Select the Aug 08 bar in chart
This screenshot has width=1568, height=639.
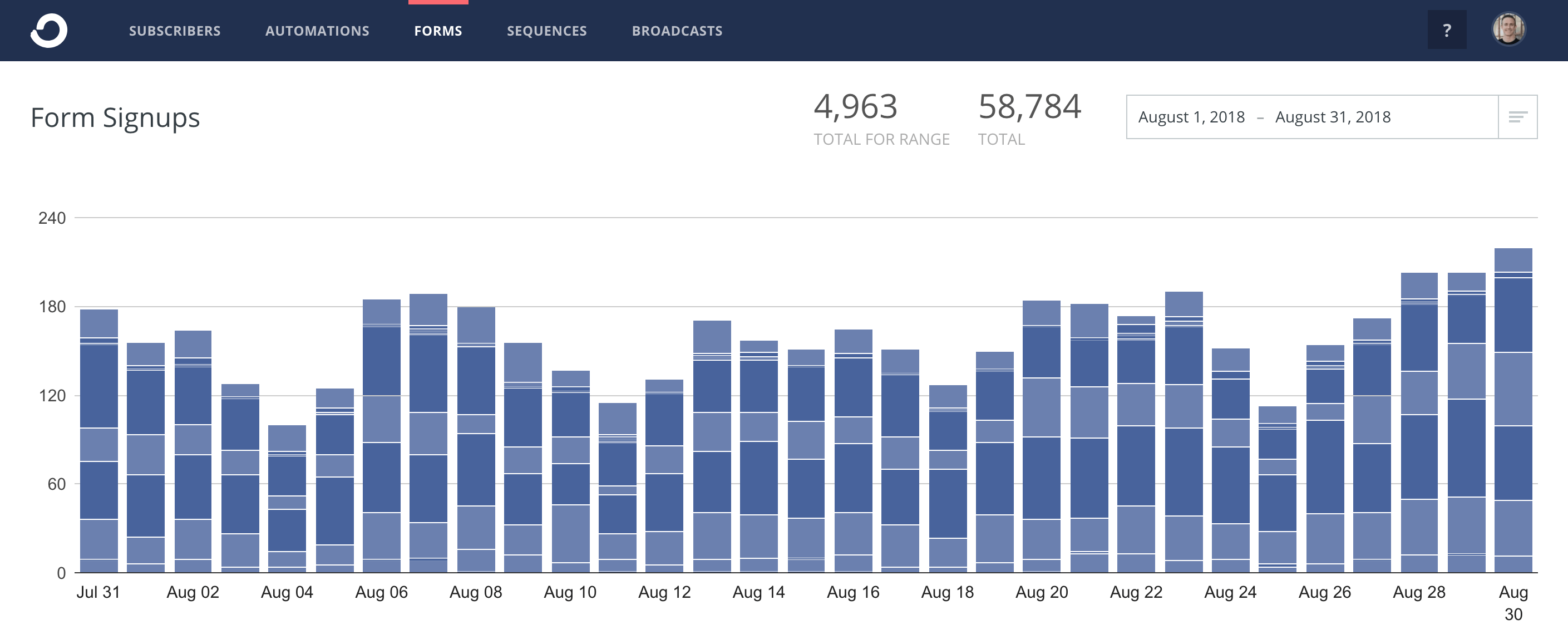[x=476, y=440]
